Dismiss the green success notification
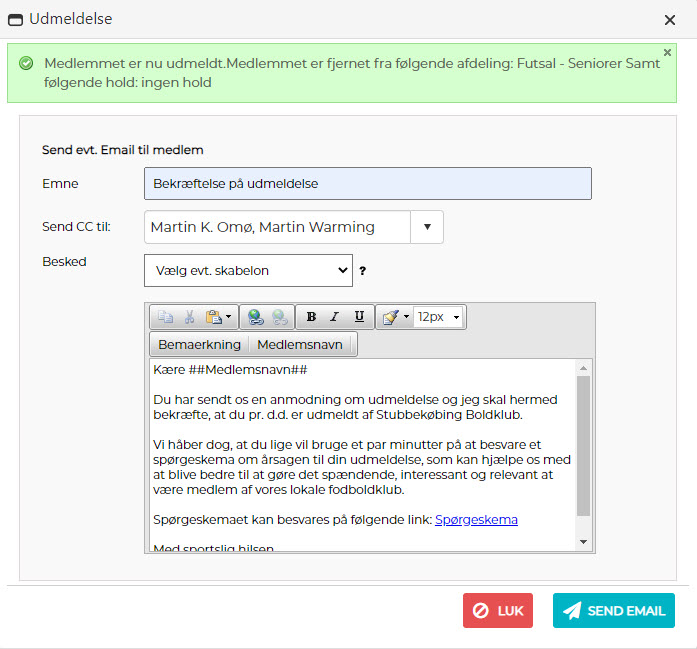The width and height of the screenshot is (697, 649). pyautogui.click(x=667, y=52)
